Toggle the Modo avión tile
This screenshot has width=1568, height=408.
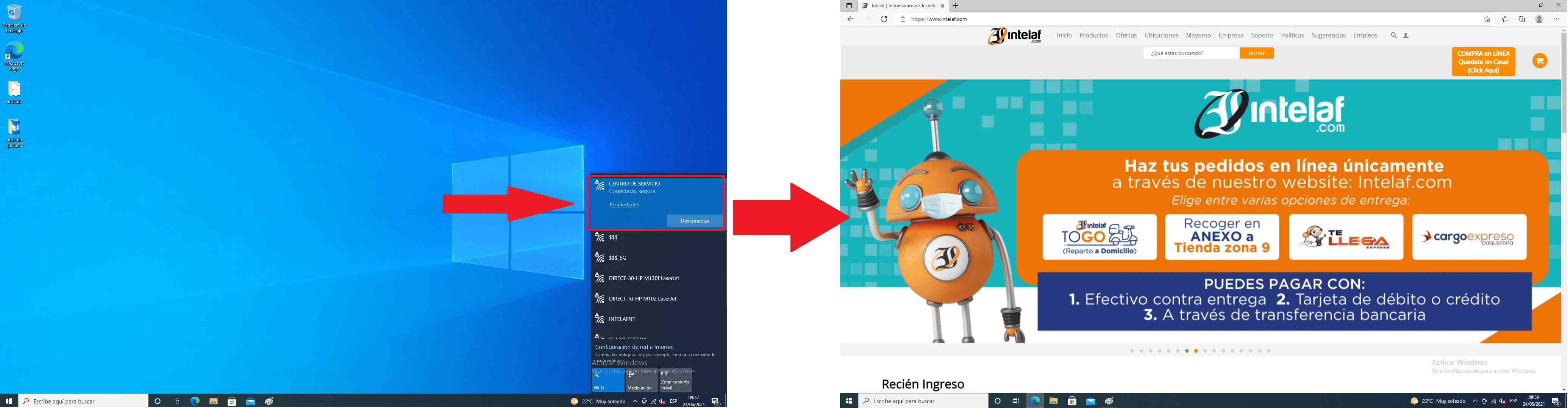tap(642, 381)
